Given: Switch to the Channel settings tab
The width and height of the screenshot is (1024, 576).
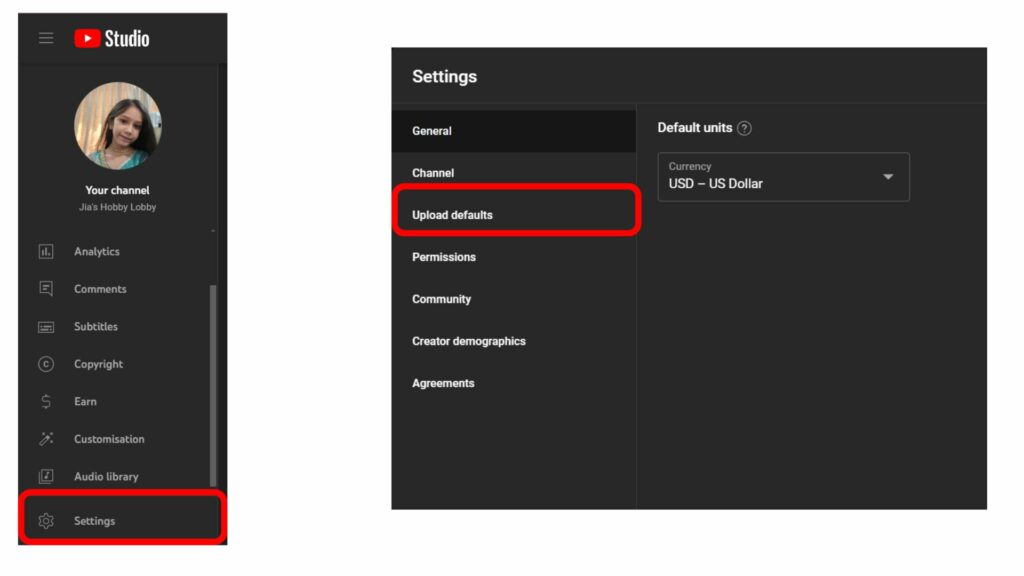Looking at the screenshot, I should (x=433, y=172).
